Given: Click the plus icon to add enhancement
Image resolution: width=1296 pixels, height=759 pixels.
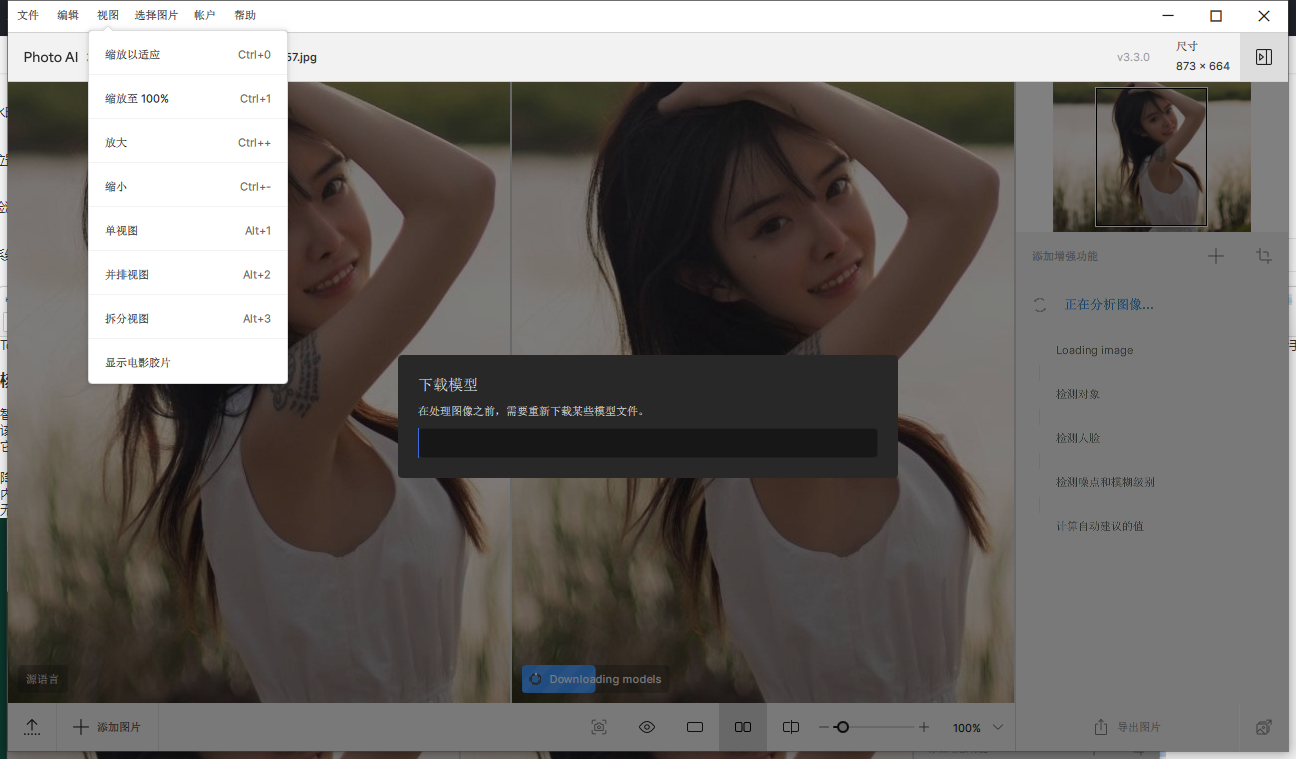Looking at the screenshot, I should 1216,256.
